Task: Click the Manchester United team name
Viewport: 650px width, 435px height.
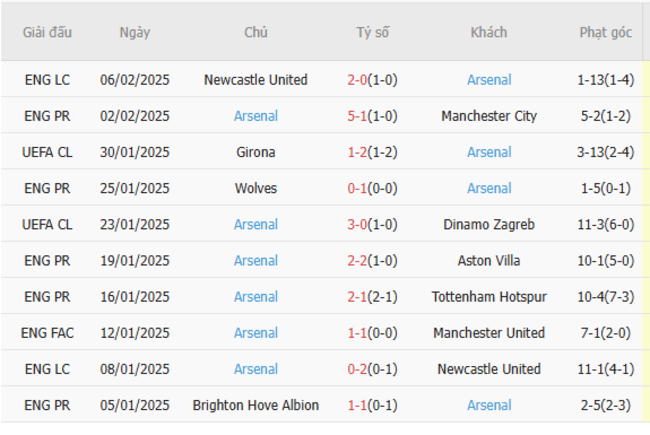Action: 489,332
